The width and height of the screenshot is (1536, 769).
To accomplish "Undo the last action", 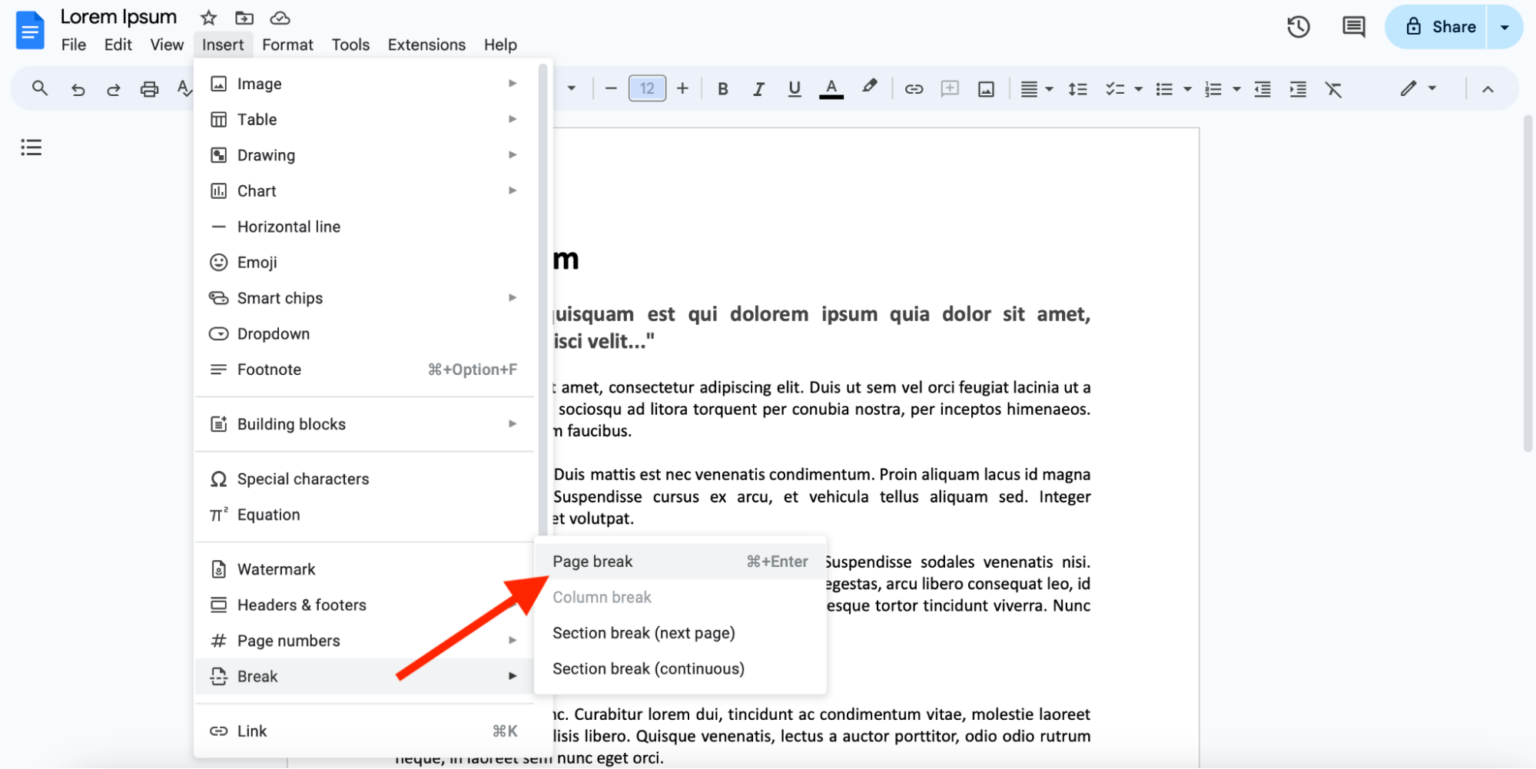I will coord(78,88).
